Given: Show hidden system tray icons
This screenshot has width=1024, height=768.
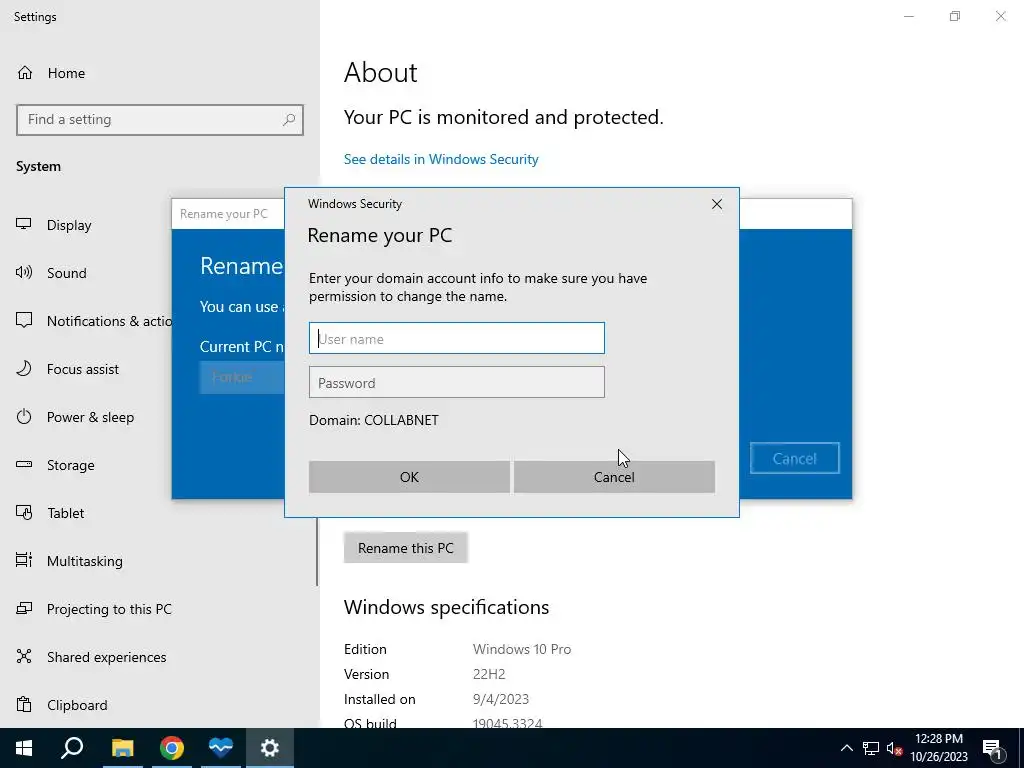Looking at the screenshot, I should coord(846,748).
